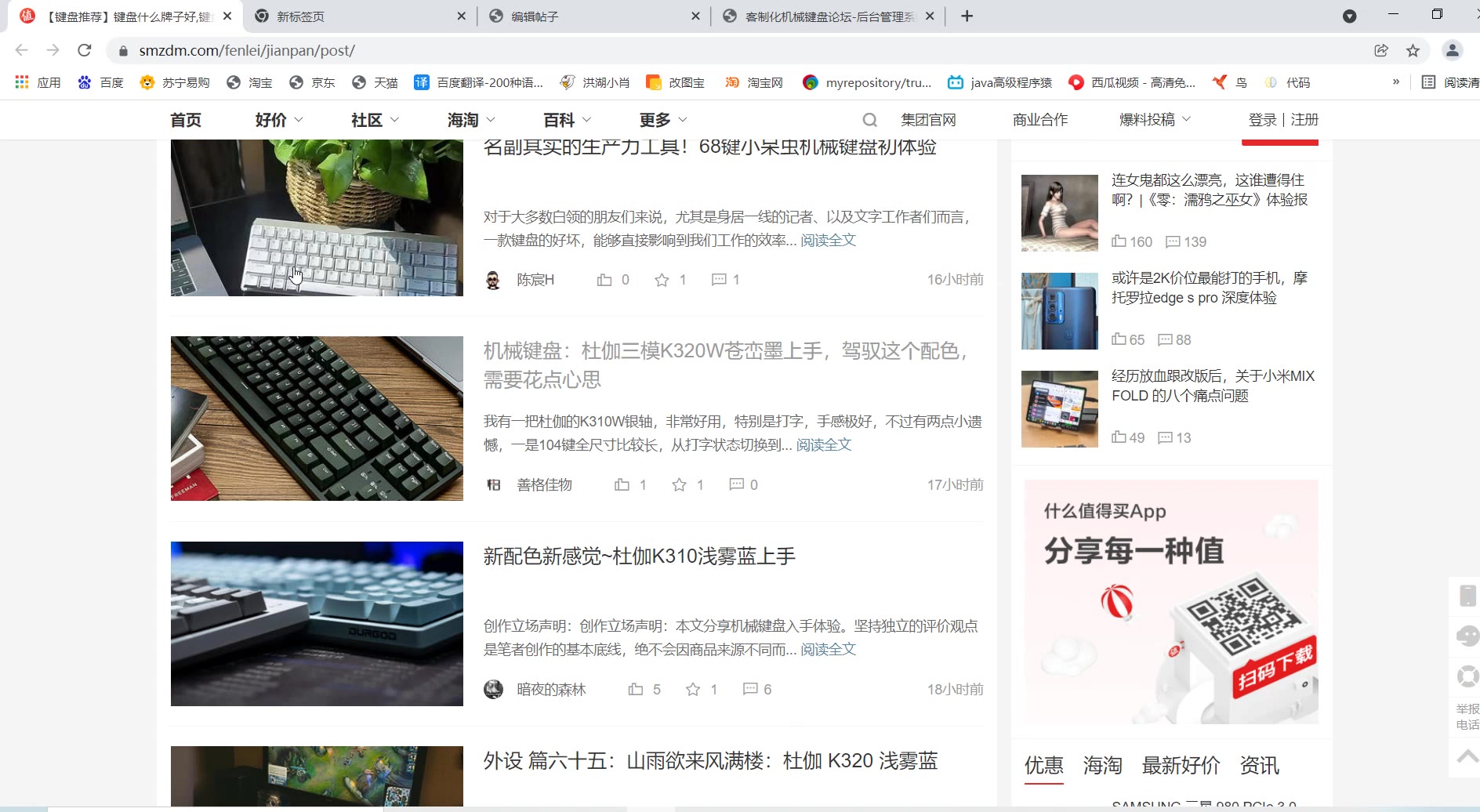Open the mobile phone icon in the side toolbar
This screenshot has width=1480, height=812.
[1467, 596]
